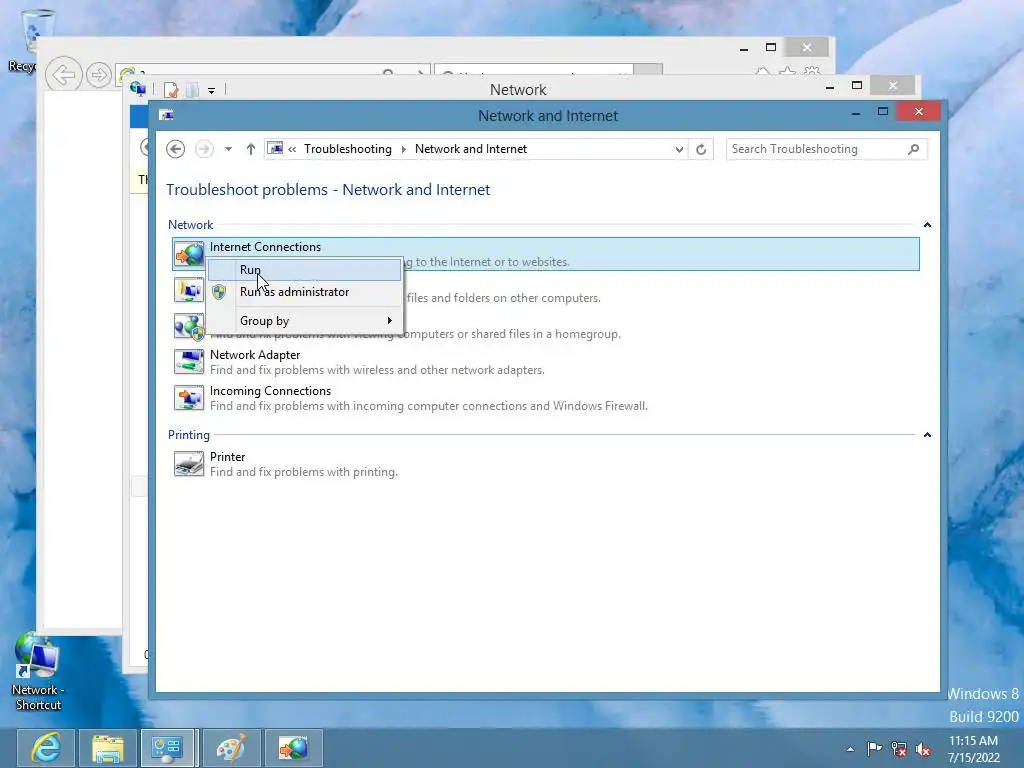Click the control panel icon in address bar
This screenshot has height=768, width=1024.
(276, 149)
